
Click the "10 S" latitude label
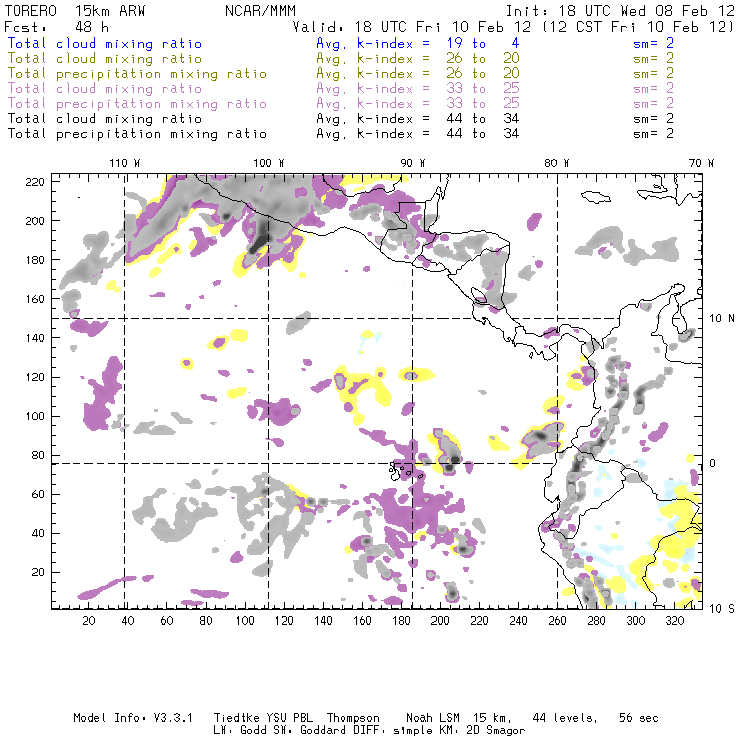[722, 609]
